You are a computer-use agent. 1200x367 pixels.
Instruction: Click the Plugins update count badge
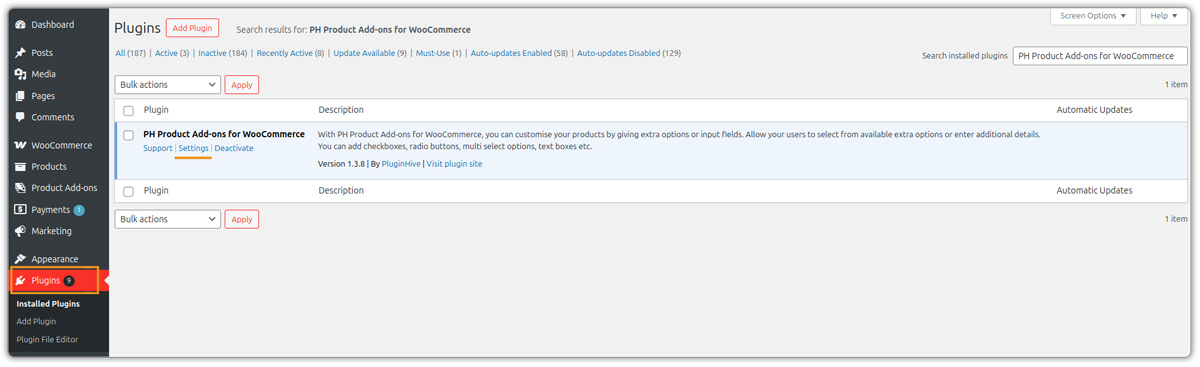[x=69, y=281]
